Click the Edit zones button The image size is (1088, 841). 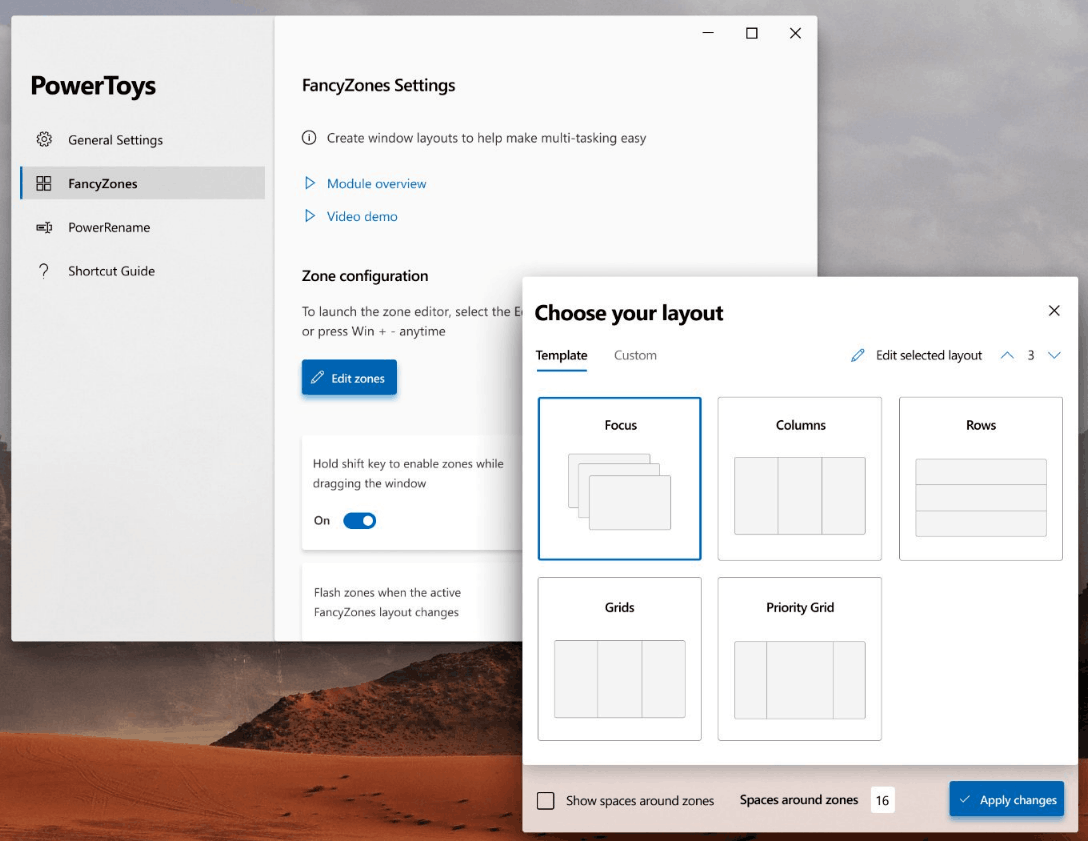click(349, 377)
